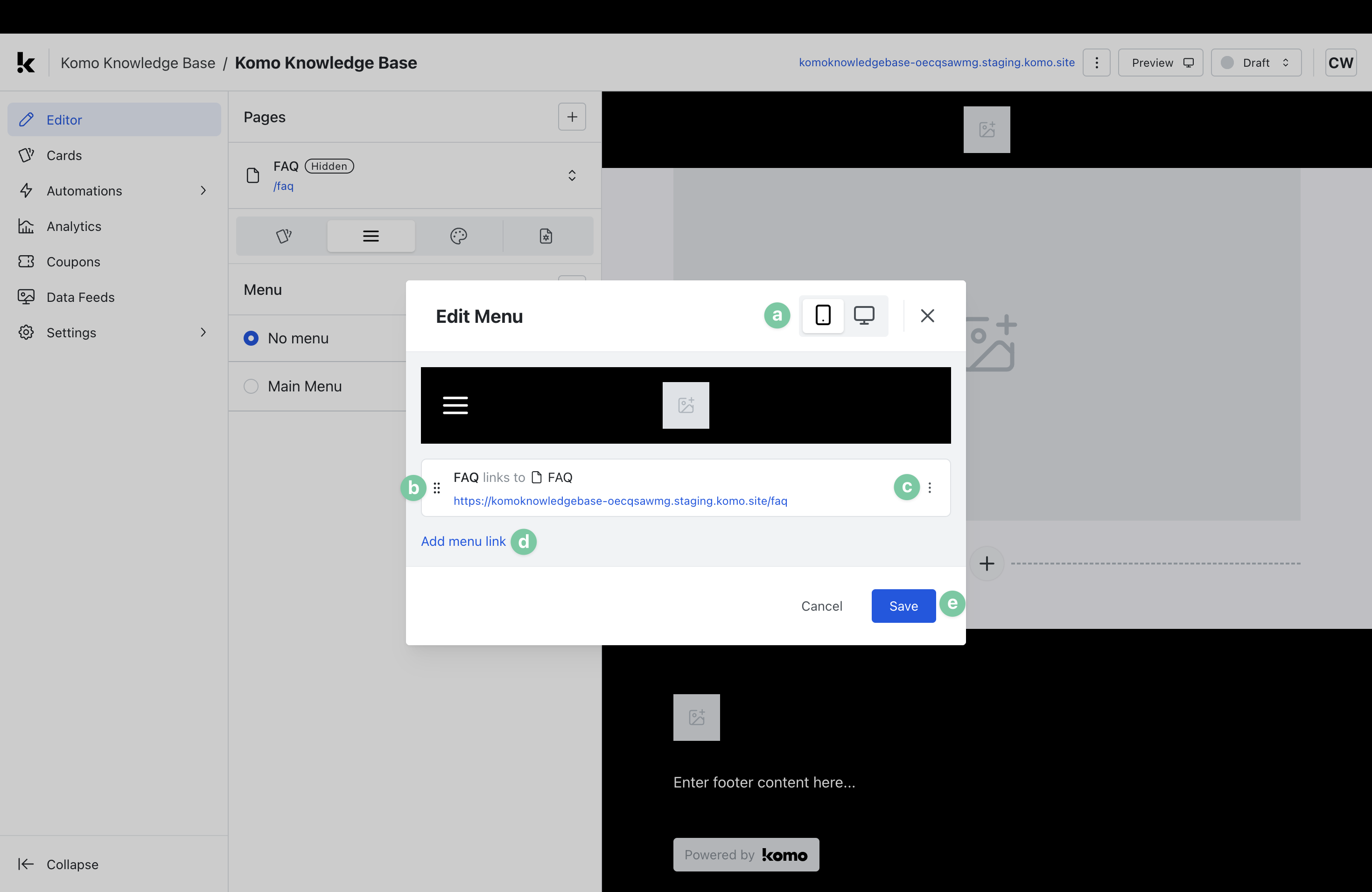The image size is (1372, 892).
Task: Click Add menu link
Action: point(463,541)
